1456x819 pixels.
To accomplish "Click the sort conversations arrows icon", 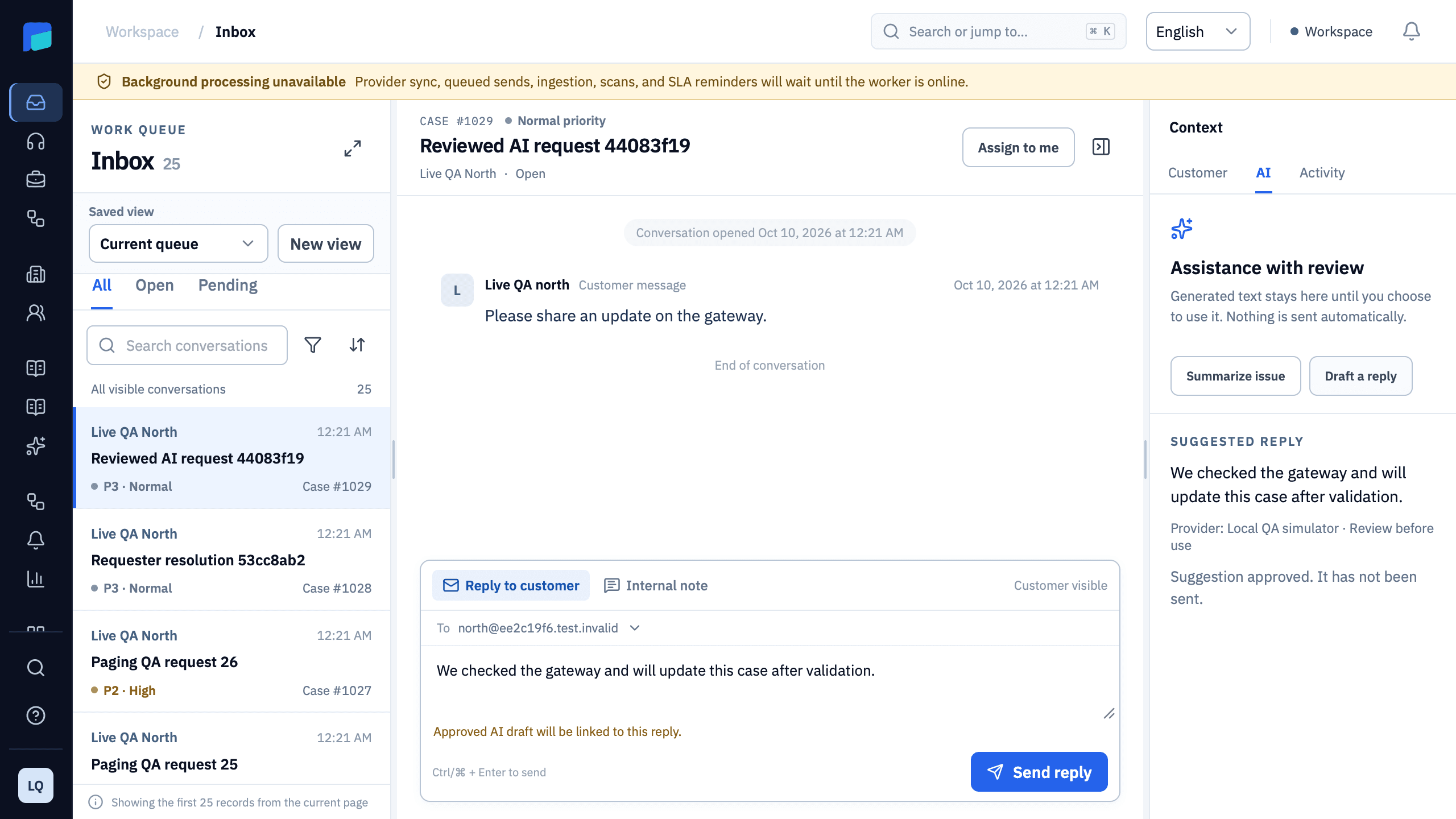I will click(x=357, y=345).
